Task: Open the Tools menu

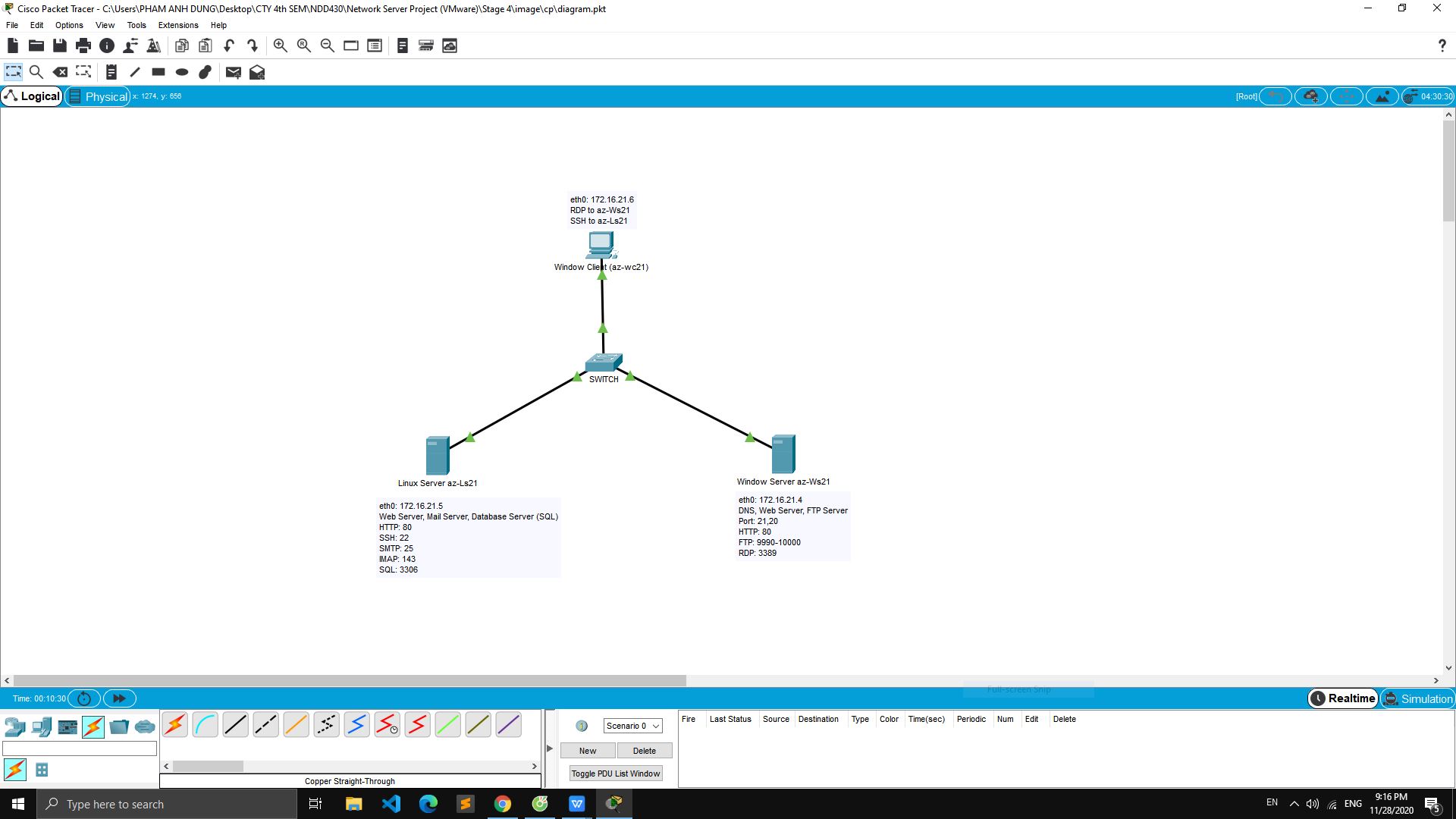Action: coord(136,25)
